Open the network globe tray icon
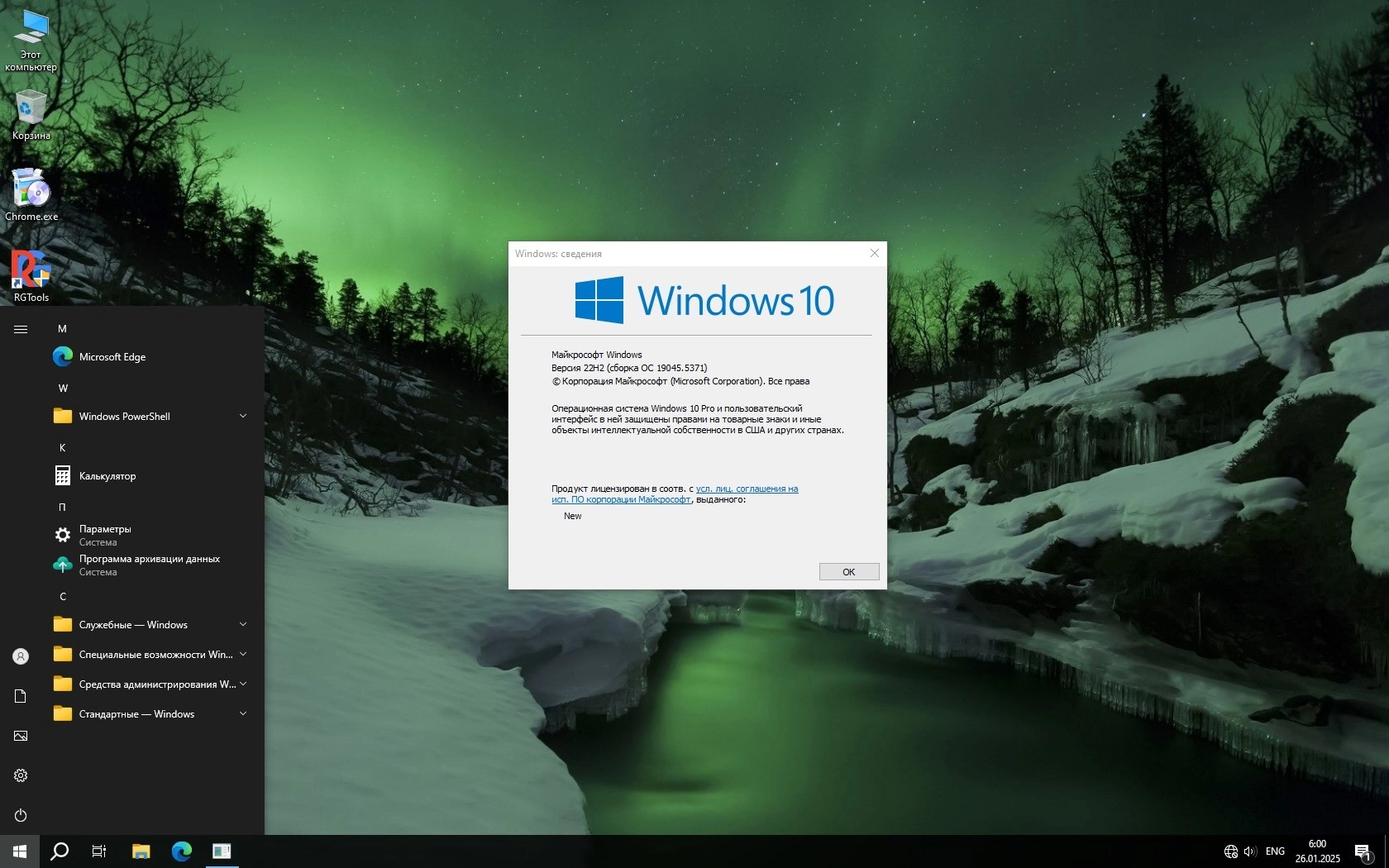 (1231, 851)
